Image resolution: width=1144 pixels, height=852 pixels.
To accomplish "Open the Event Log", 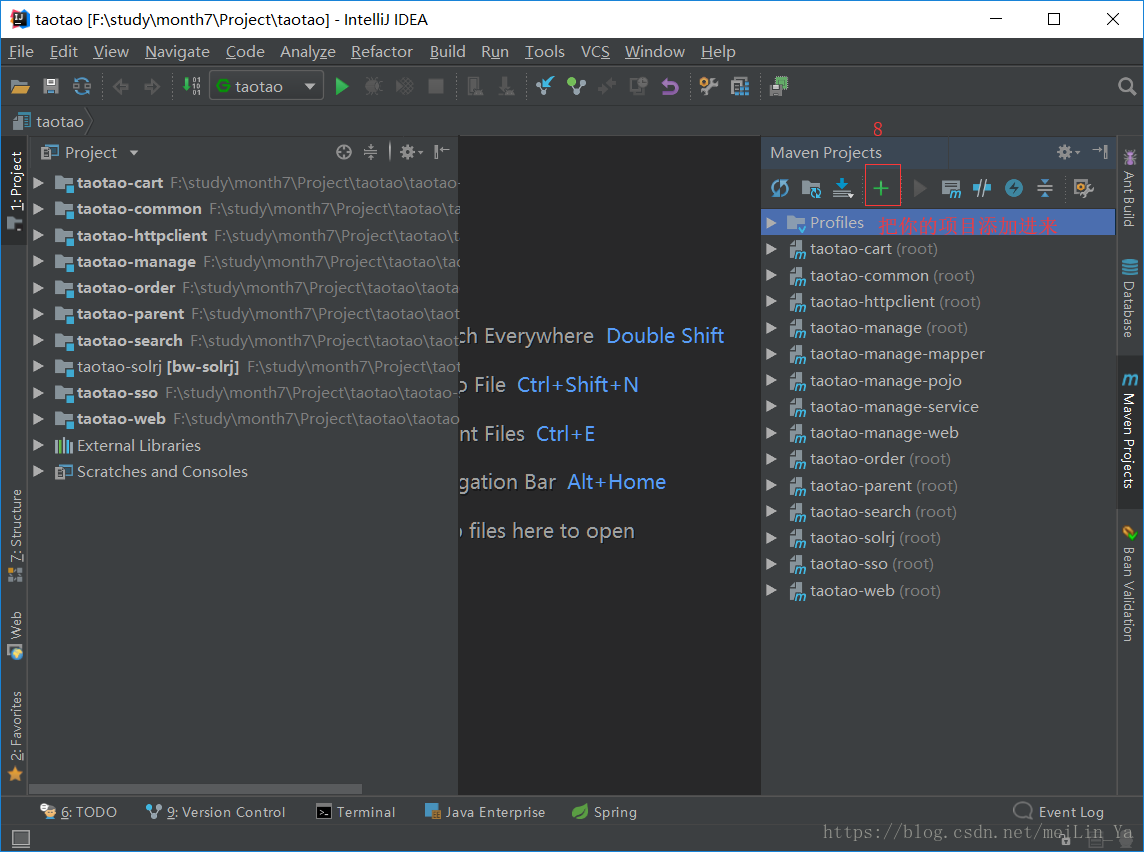I will pyautogui.click(x=1059, y=812).
